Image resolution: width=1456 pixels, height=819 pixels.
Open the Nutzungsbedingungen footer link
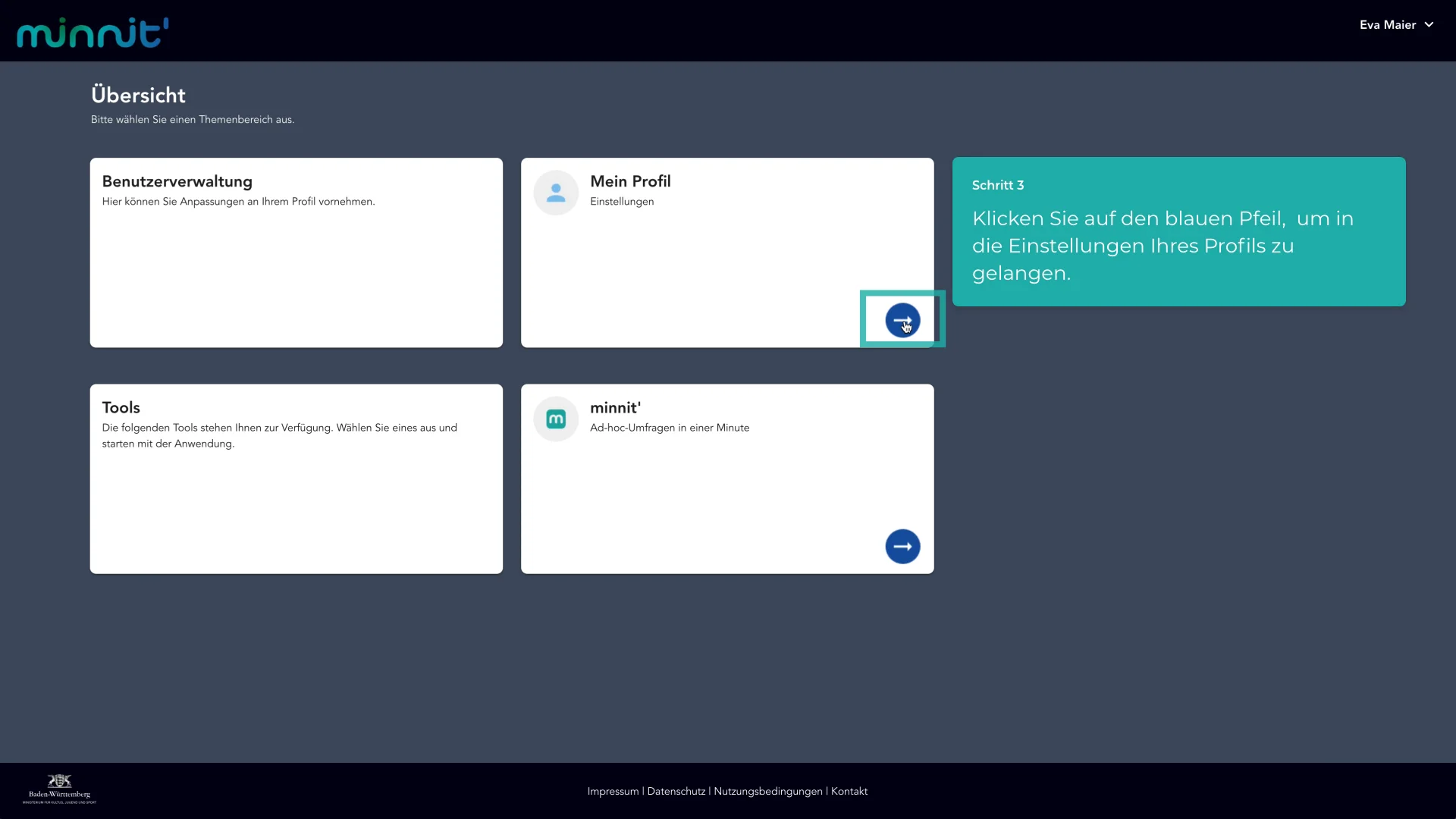click(x=767, y=791)
